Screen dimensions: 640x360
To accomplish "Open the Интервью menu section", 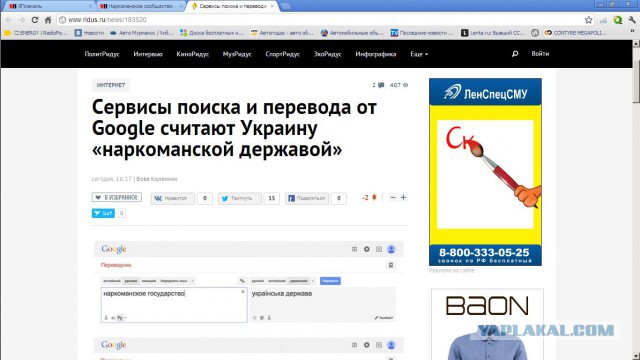I will (148, 54).
